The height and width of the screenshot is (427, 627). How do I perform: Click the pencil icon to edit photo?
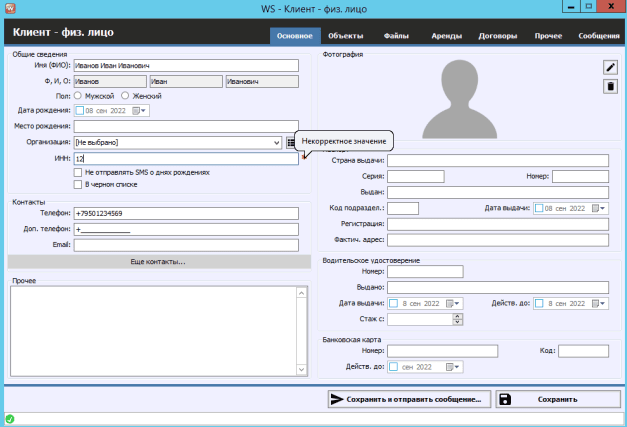pyautogui.click(x=610, y=67)
